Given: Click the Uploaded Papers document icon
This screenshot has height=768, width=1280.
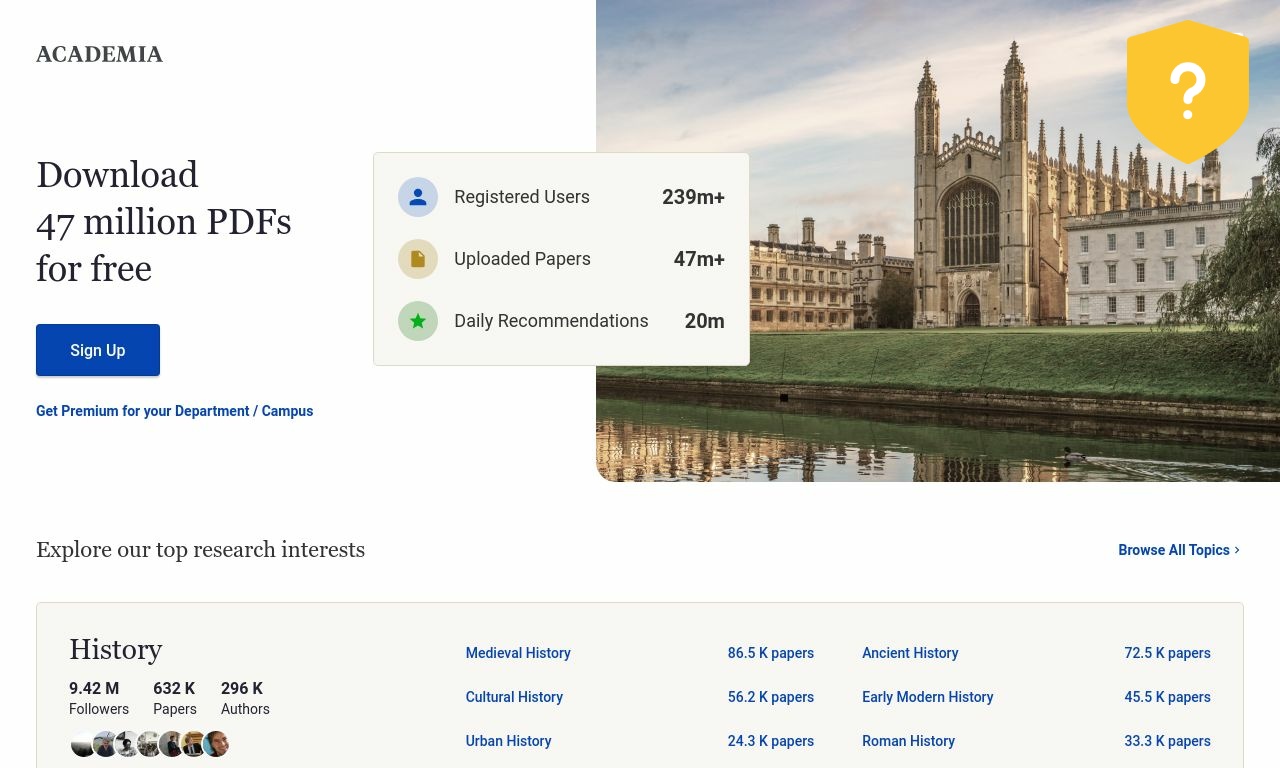Looking at the screenshot, I should (418, 259).
